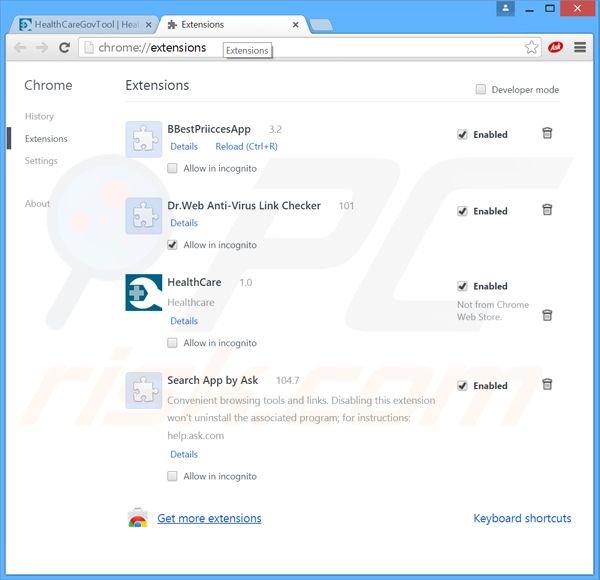Close the Extensions tab
The height and width of the screenshot is (580, 600).
point(295,25)
